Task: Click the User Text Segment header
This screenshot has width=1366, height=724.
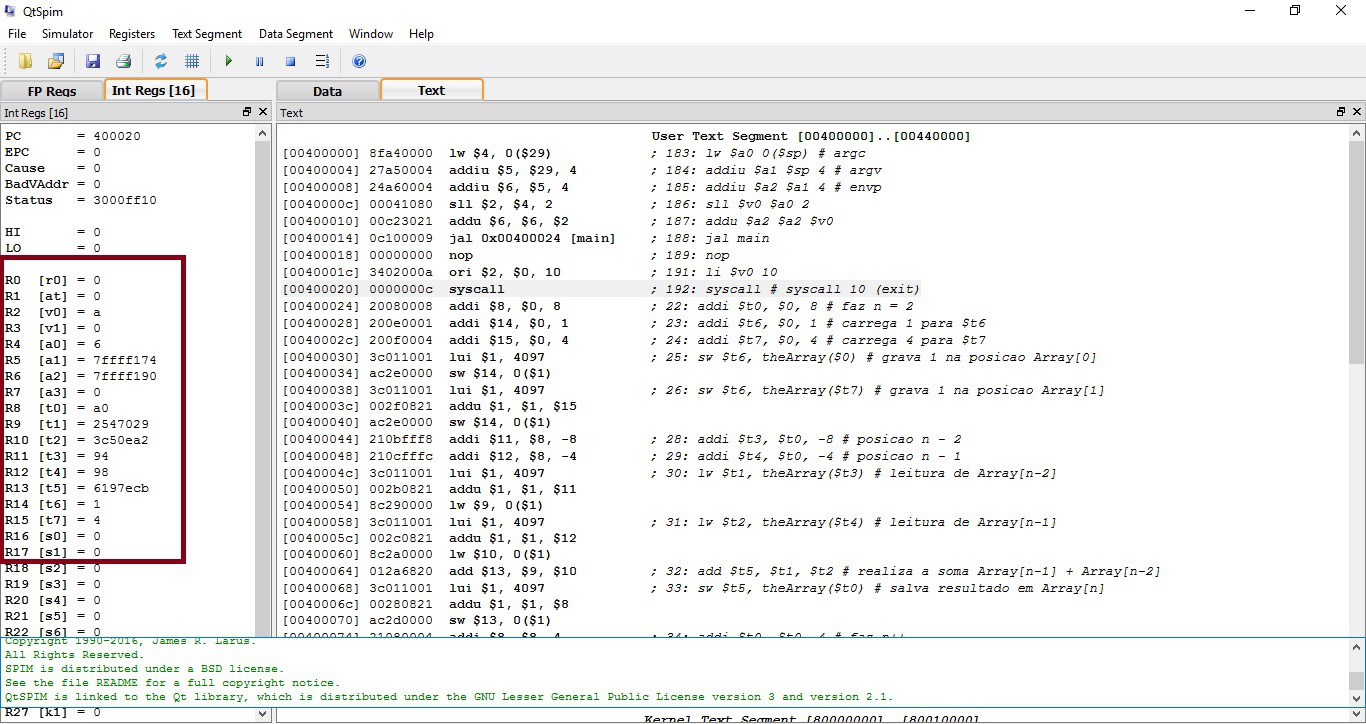Action: click(x=811, y=136)
